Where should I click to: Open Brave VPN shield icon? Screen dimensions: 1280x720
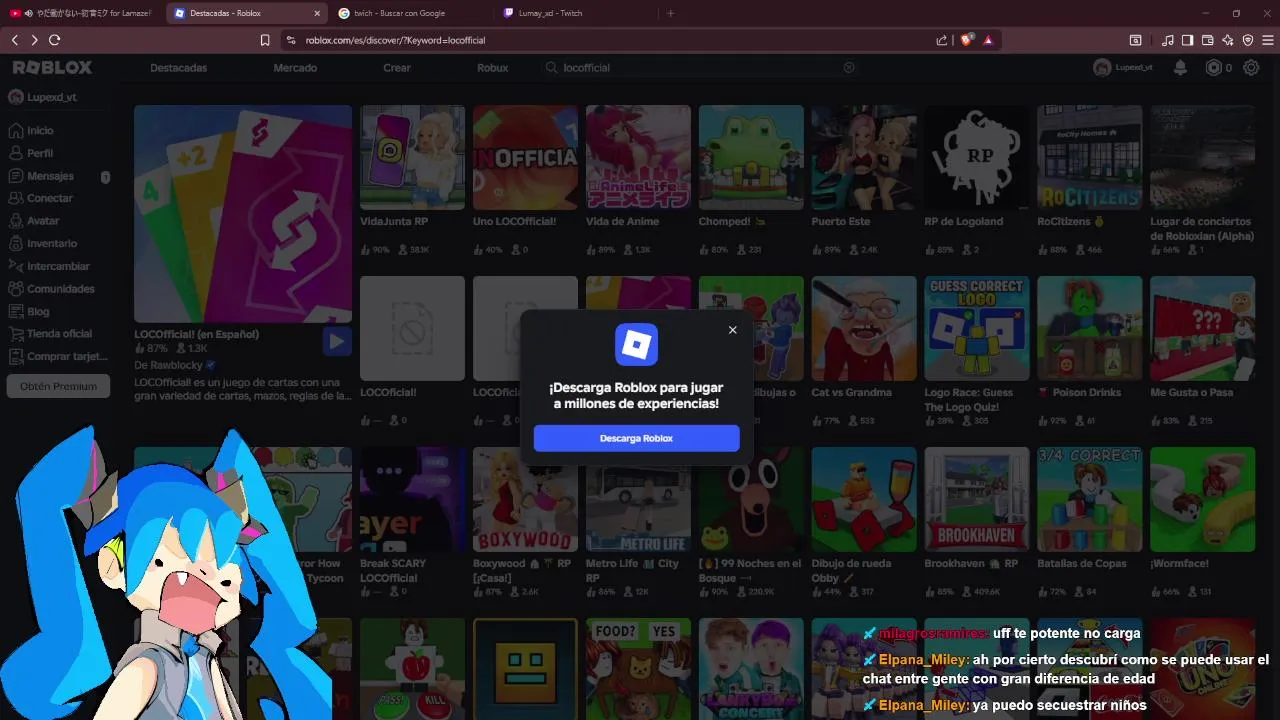[1248, 40]
